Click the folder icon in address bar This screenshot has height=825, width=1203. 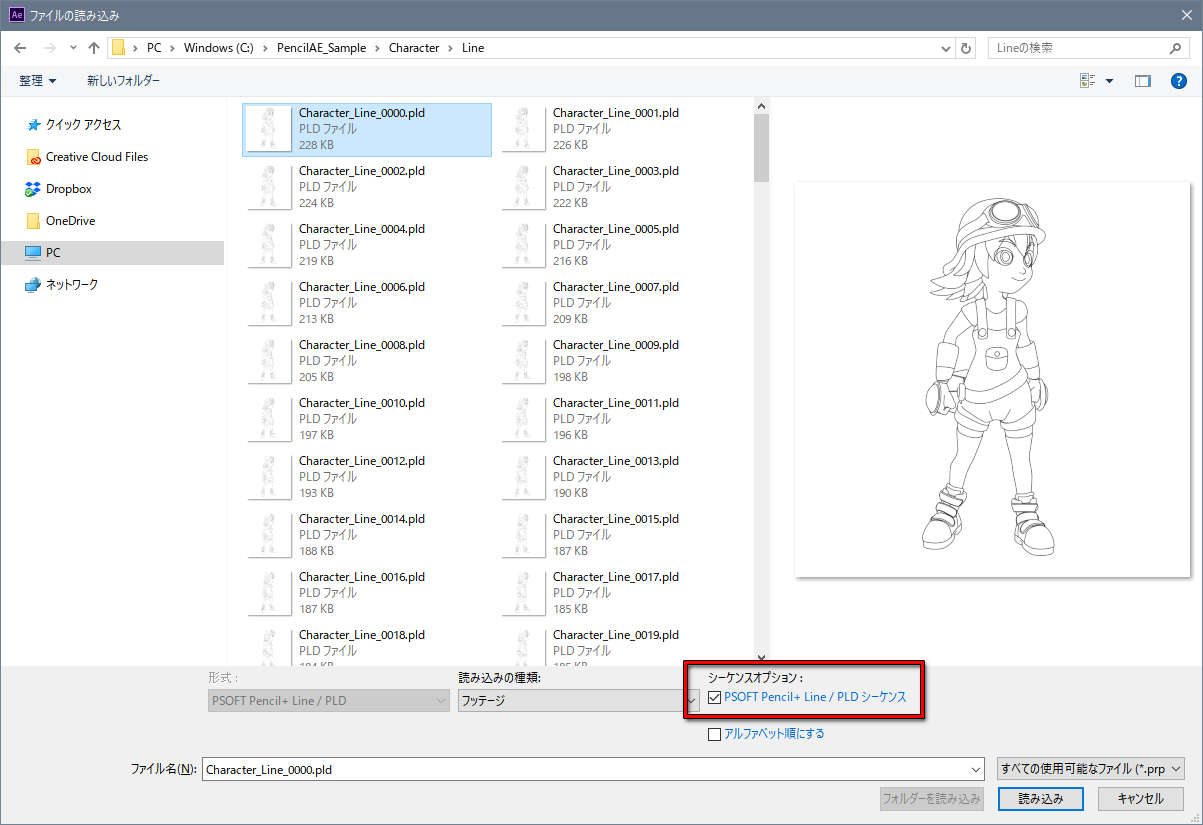tap(119, 48)
